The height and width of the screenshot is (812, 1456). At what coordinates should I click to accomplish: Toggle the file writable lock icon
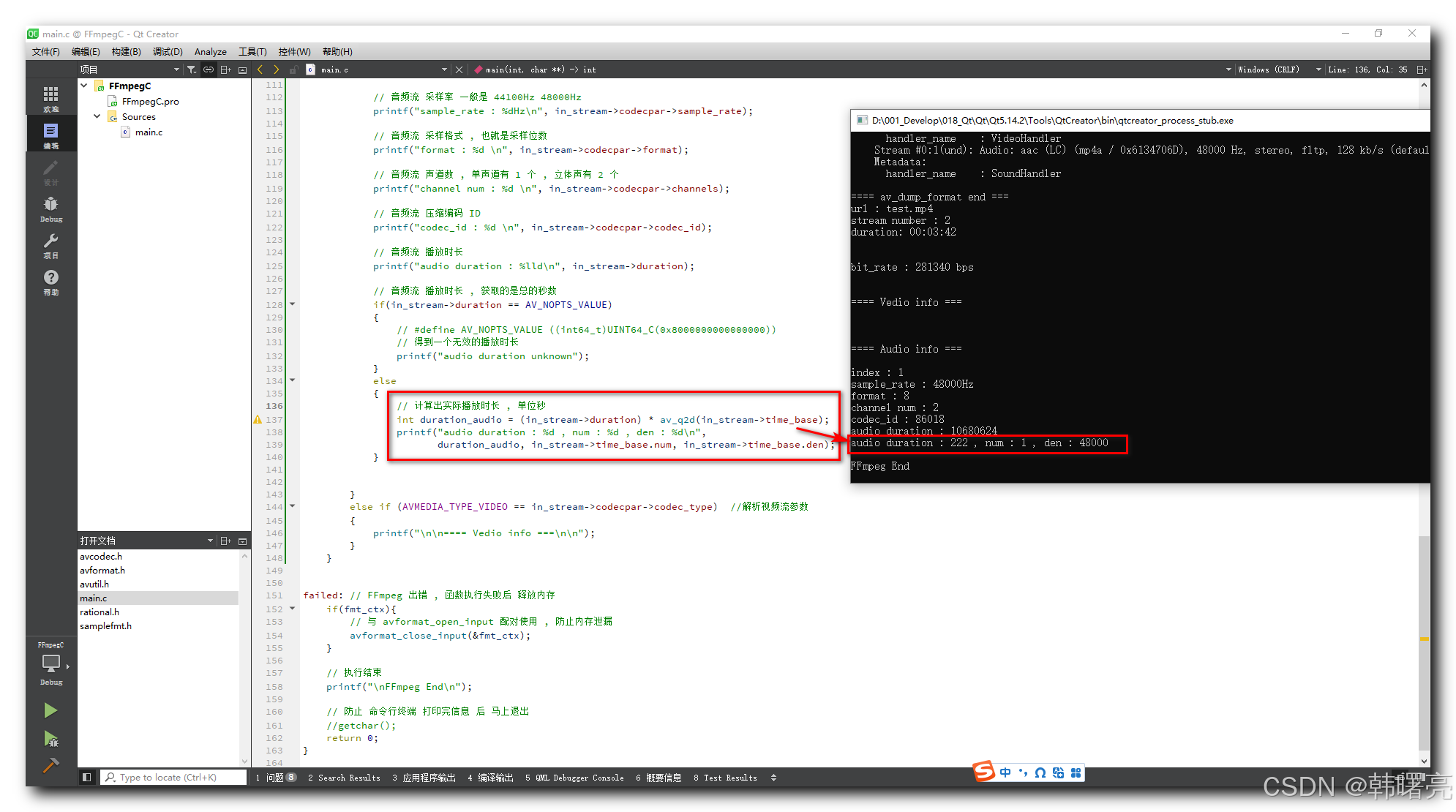293,69
